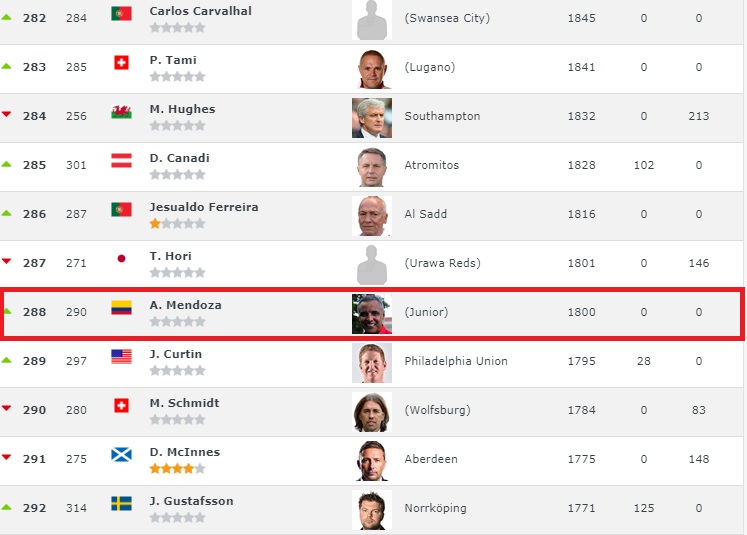Click the Austria flag next to D. Canadi

click(x=121, y=161)
